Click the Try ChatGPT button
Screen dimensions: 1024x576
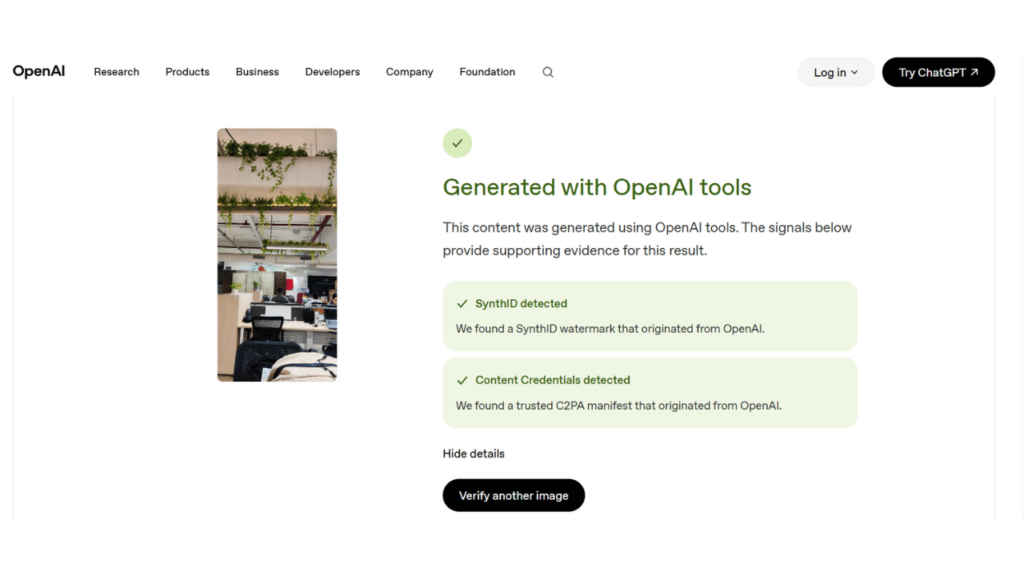(938, 72)
